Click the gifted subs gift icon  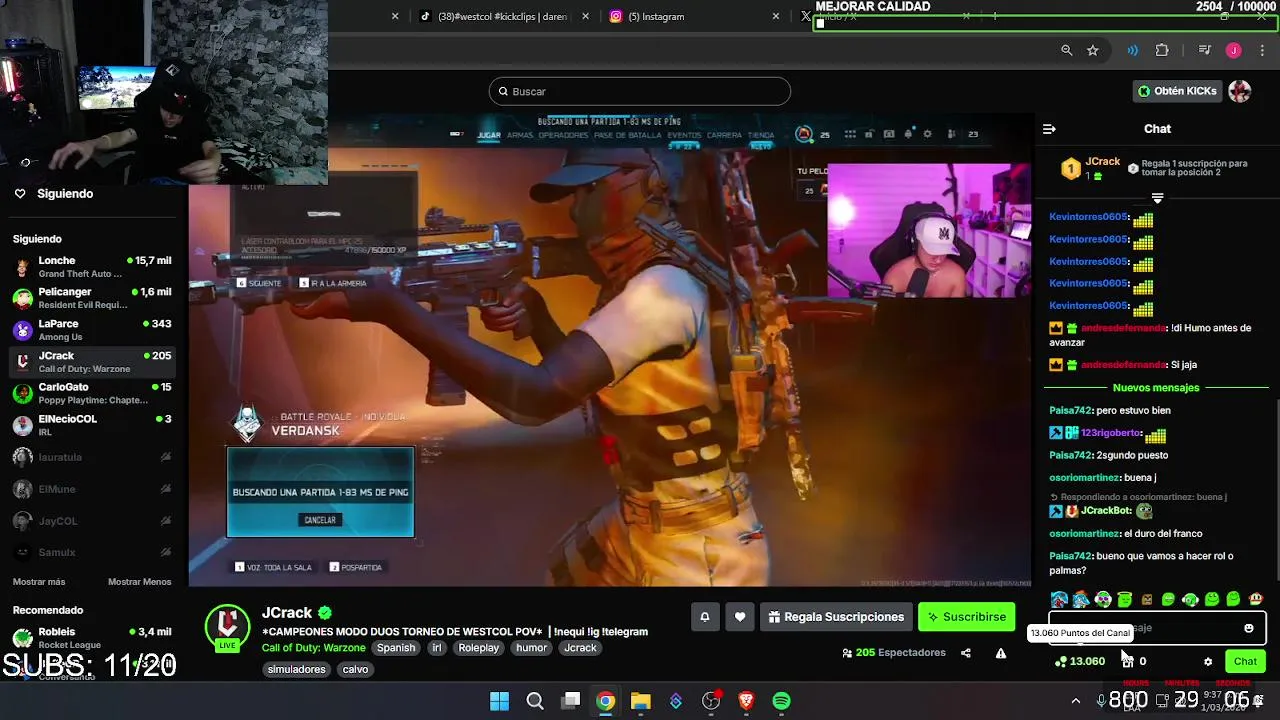tap(1127, 661)
